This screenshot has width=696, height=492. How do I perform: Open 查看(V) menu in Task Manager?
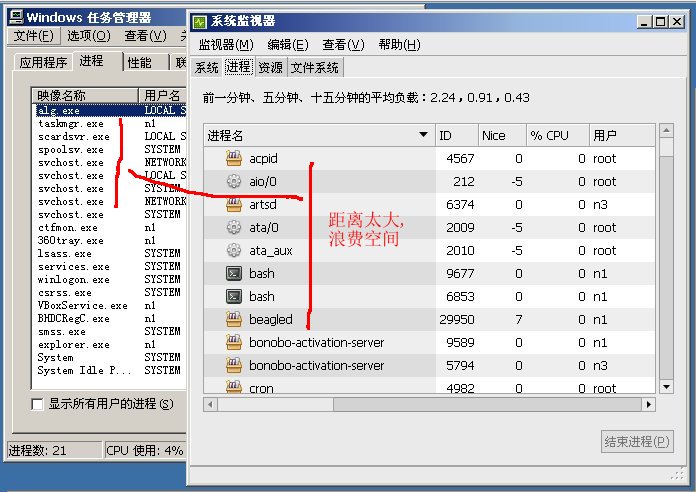coord(146,36)
